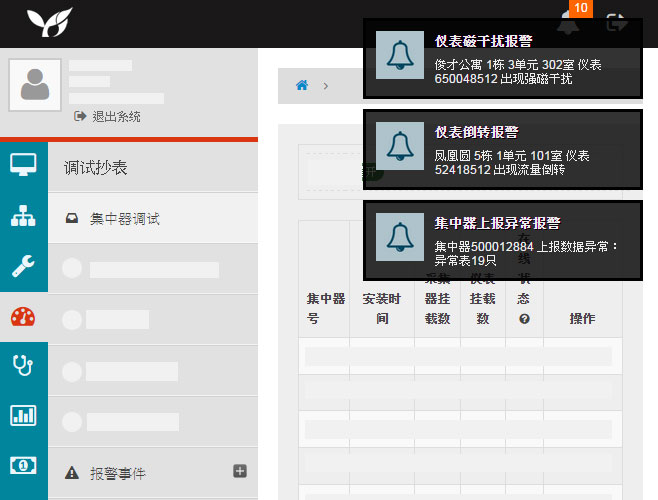Open the sitemap hierarchy sidebar icon
This screenshot has width=658, height=500.
[x=23, y=216]
